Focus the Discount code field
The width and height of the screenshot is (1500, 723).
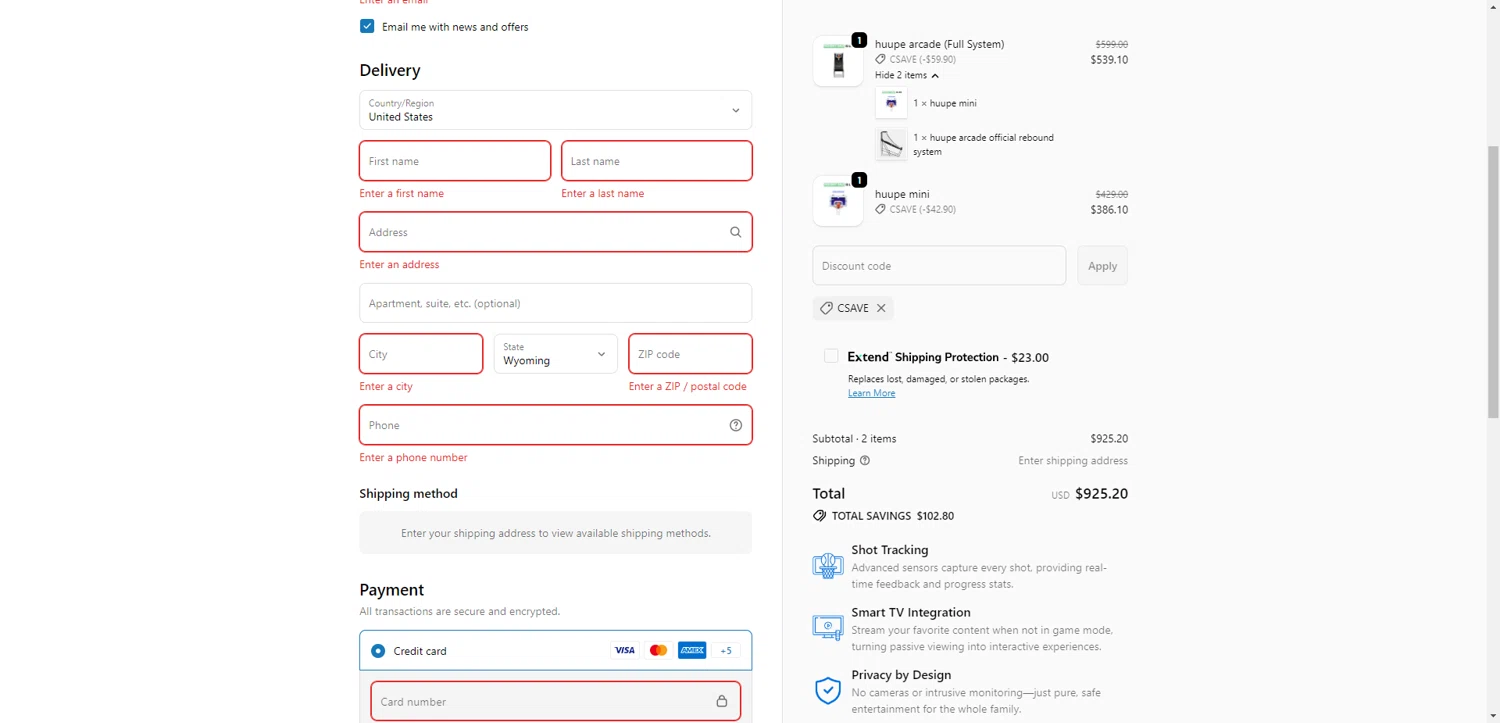939,266
